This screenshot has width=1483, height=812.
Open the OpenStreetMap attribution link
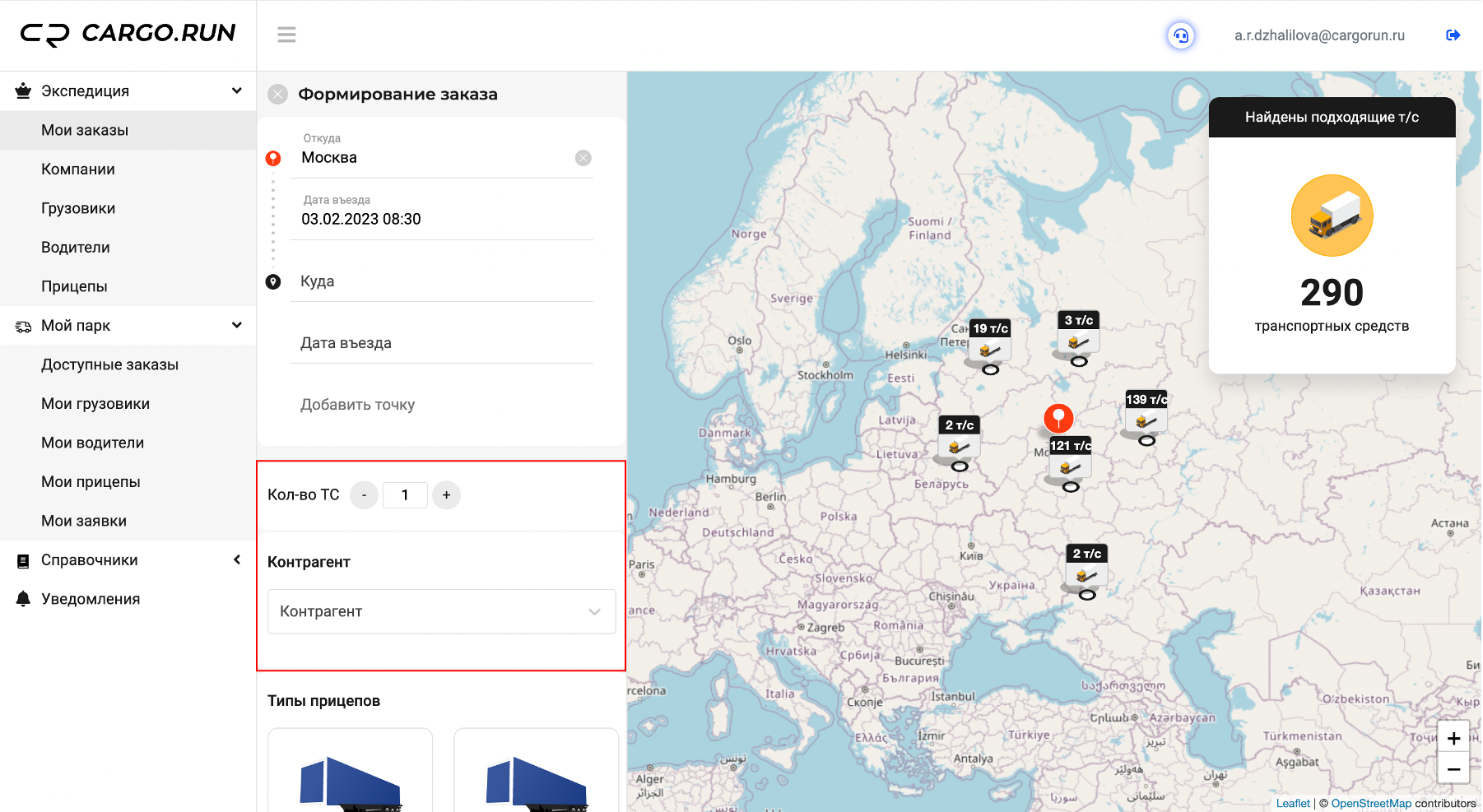[x=1370, y=804]
